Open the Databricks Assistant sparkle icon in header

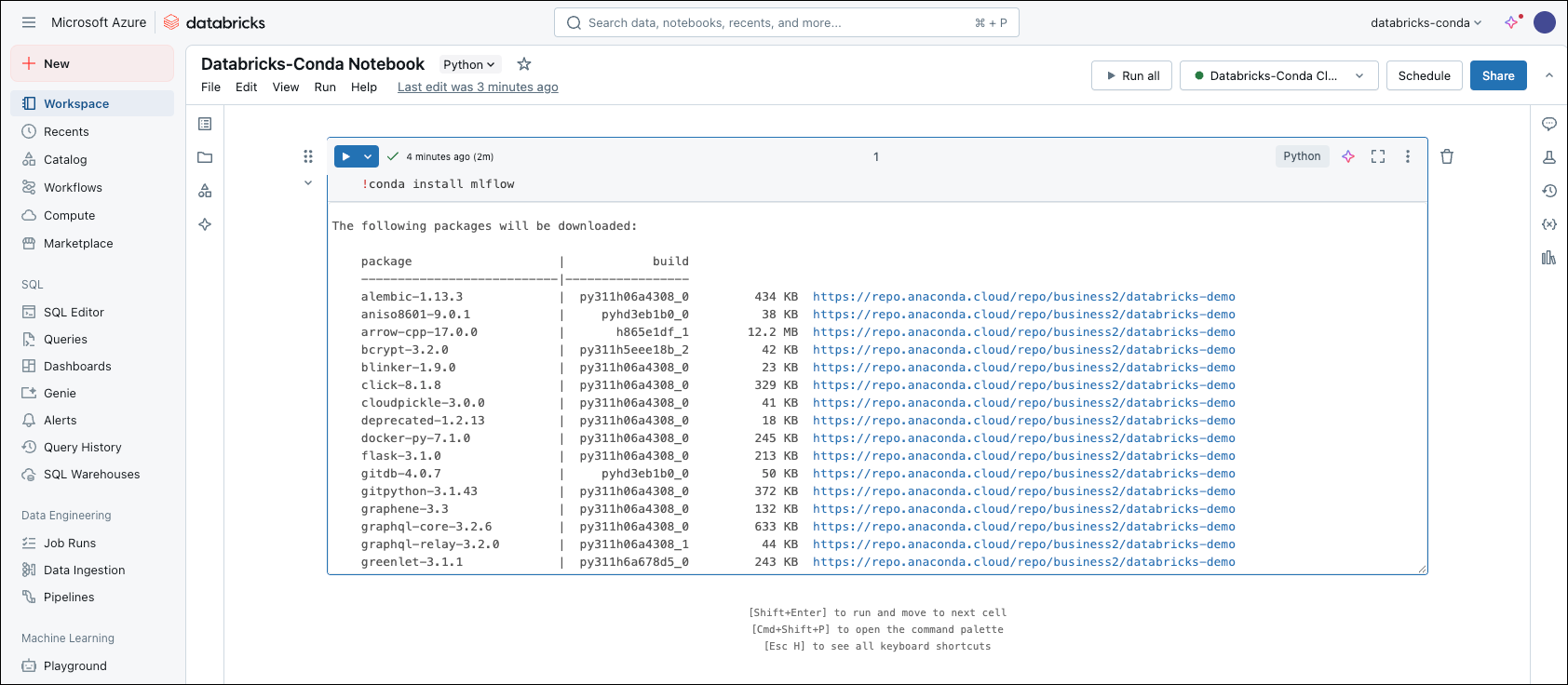pyautogui.click(x=1512, y=22)
